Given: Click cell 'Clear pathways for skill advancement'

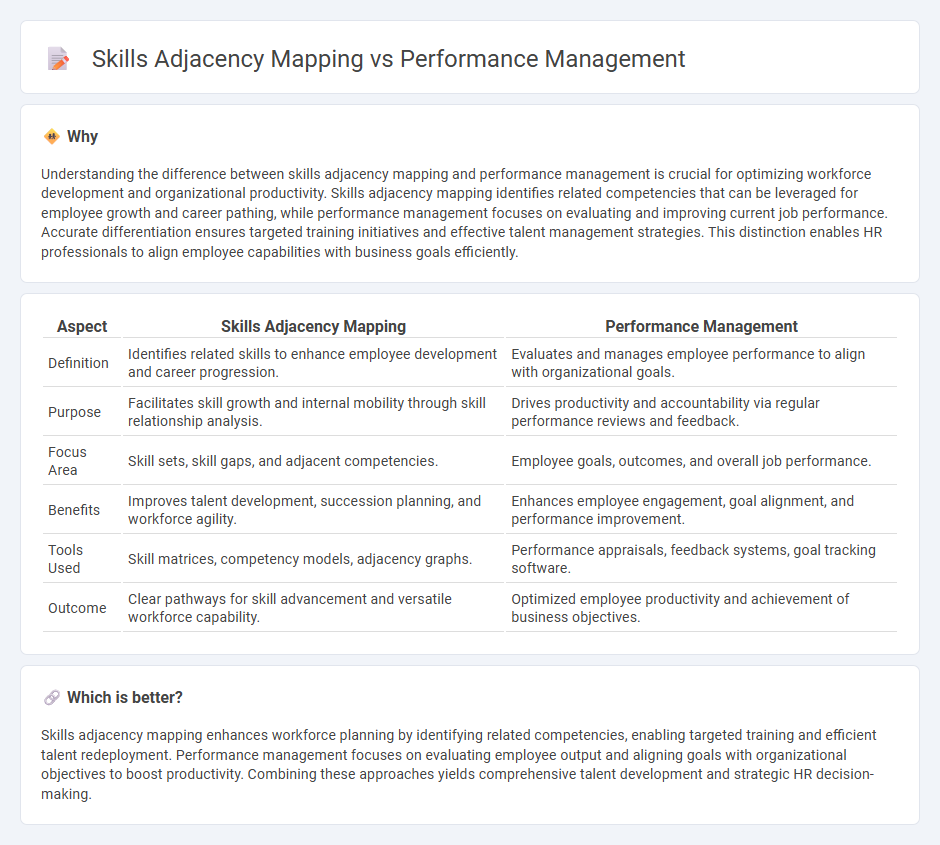Looking at the screenshot, I should [314, 608].
